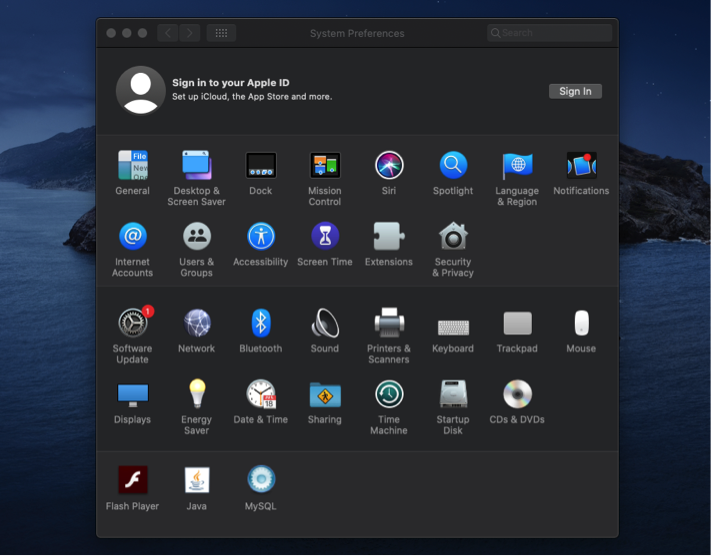Show all preferences using grid button

point(221,33)
